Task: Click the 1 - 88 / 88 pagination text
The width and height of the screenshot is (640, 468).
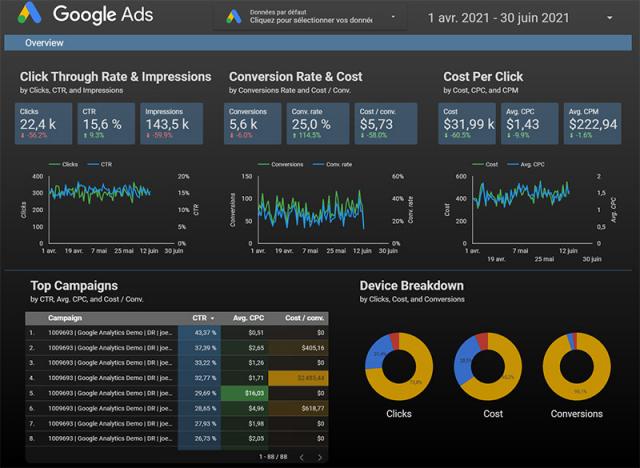Action: coord(273,457)
